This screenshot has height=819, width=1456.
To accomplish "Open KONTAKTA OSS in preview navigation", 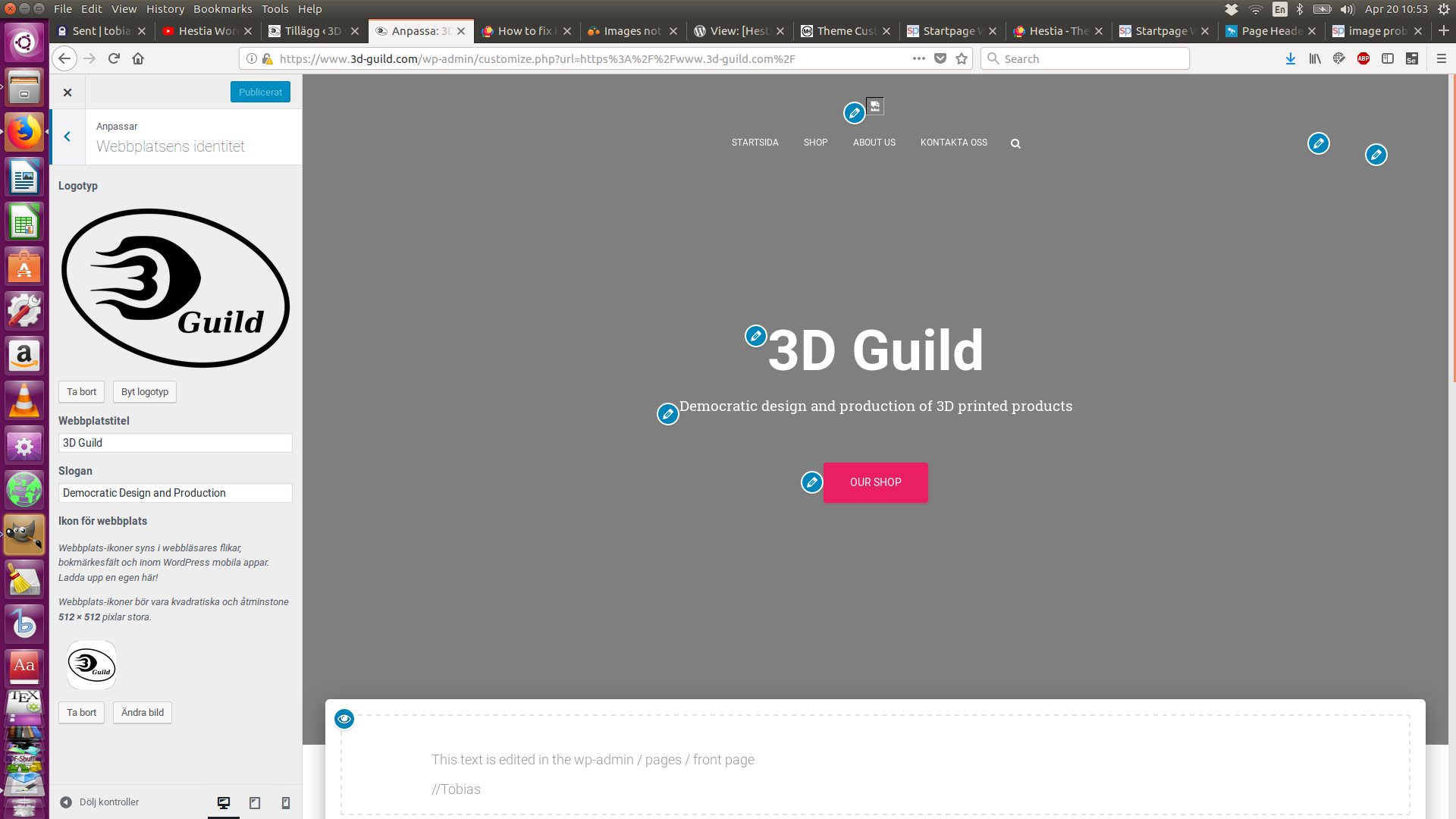I will (x=954, y=143).
